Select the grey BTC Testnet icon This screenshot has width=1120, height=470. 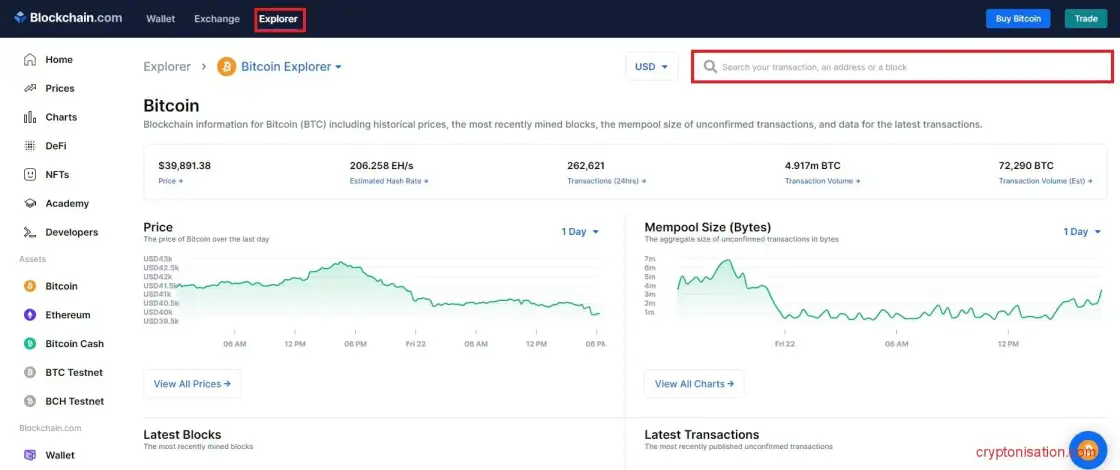pos(30,372)
